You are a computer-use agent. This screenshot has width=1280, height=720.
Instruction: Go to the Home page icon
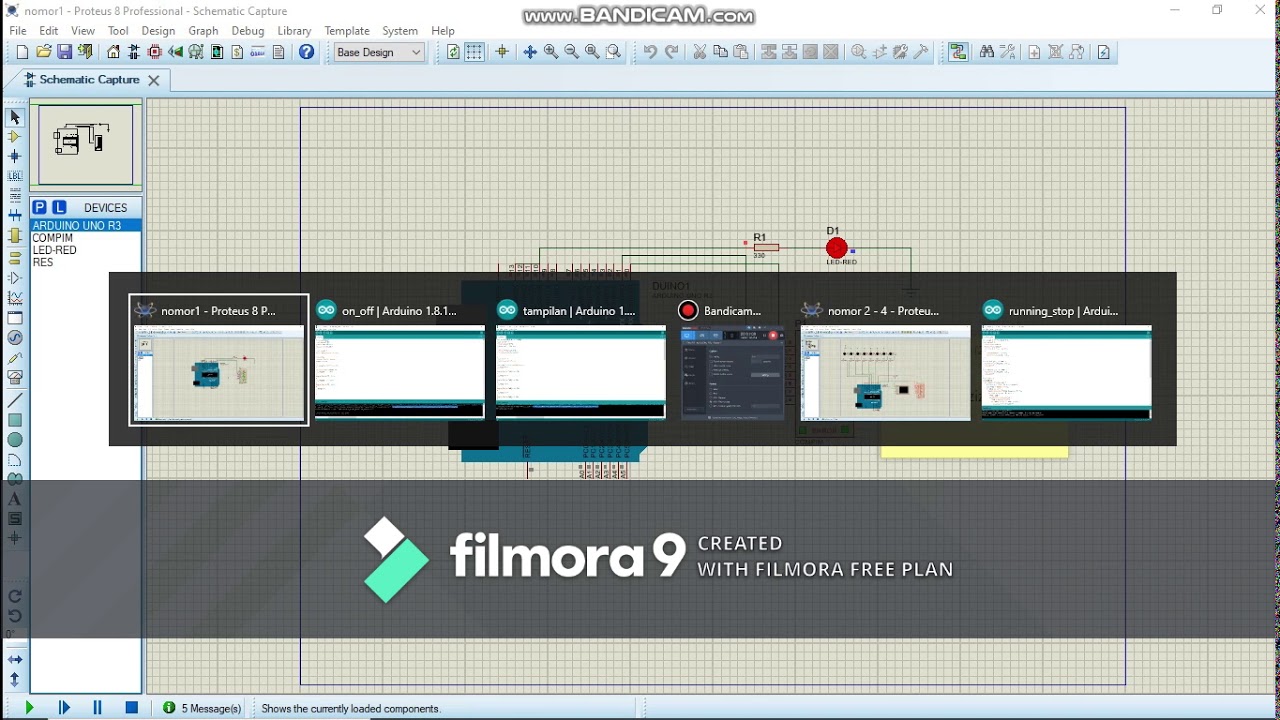tap(113, 52)
